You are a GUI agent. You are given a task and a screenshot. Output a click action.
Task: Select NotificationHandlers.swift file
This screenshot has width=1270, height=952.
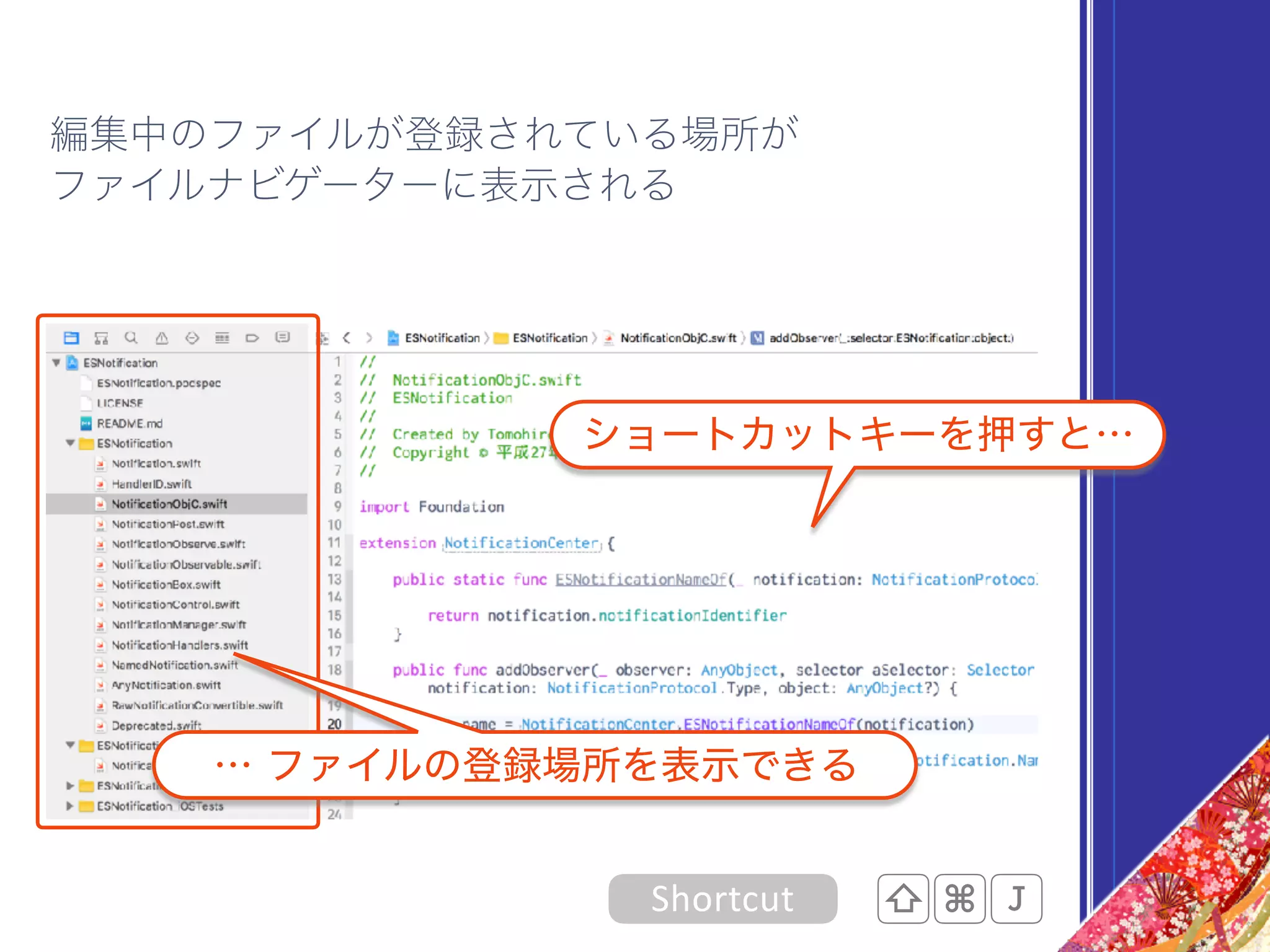pyautogui.click(x=180, y=645)
